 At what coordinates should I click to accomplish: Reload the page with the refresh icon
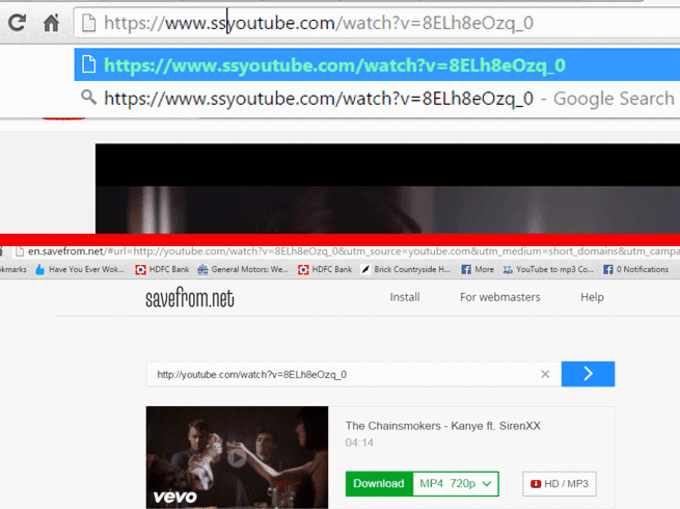pos(17,23)
